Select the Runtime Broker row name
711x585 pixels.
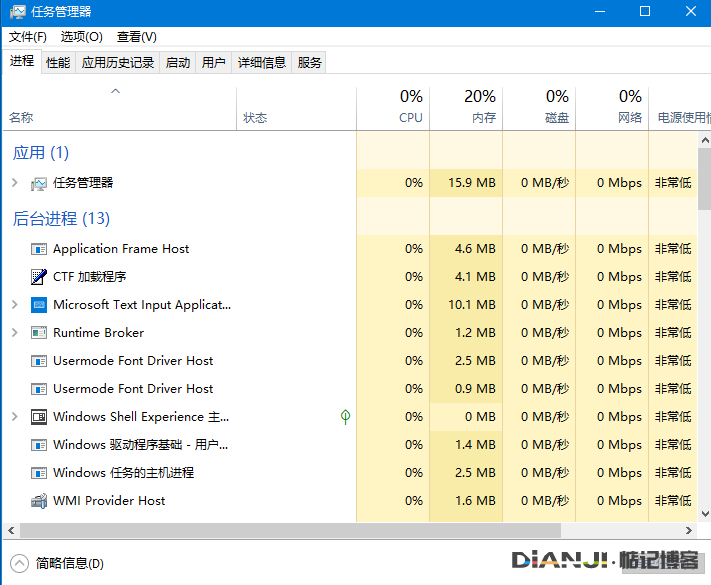click(98, 333)
